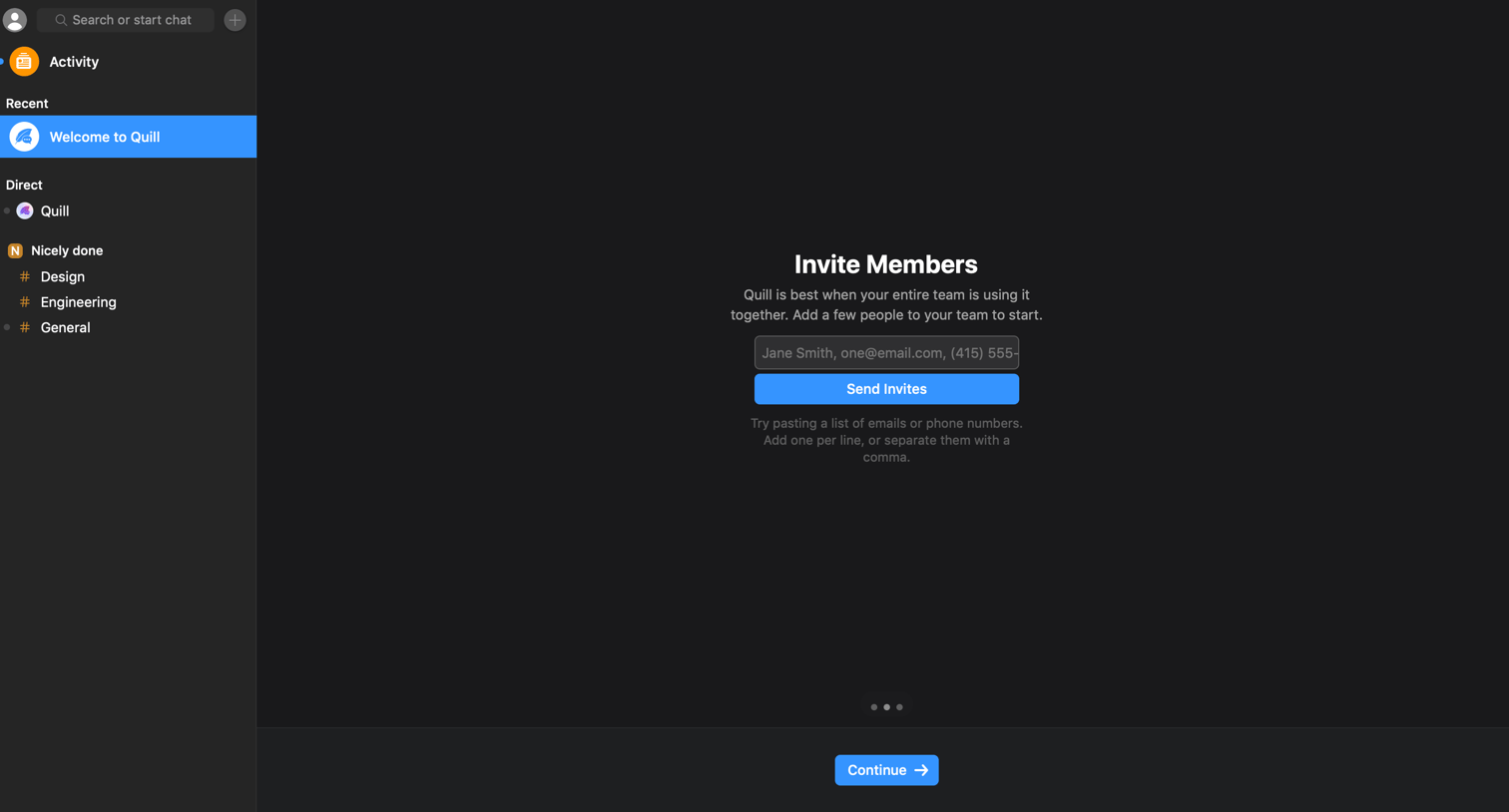Screen dimensions: 1509x812
Task: Select the middle onboarding page dot
Action: 886,707
